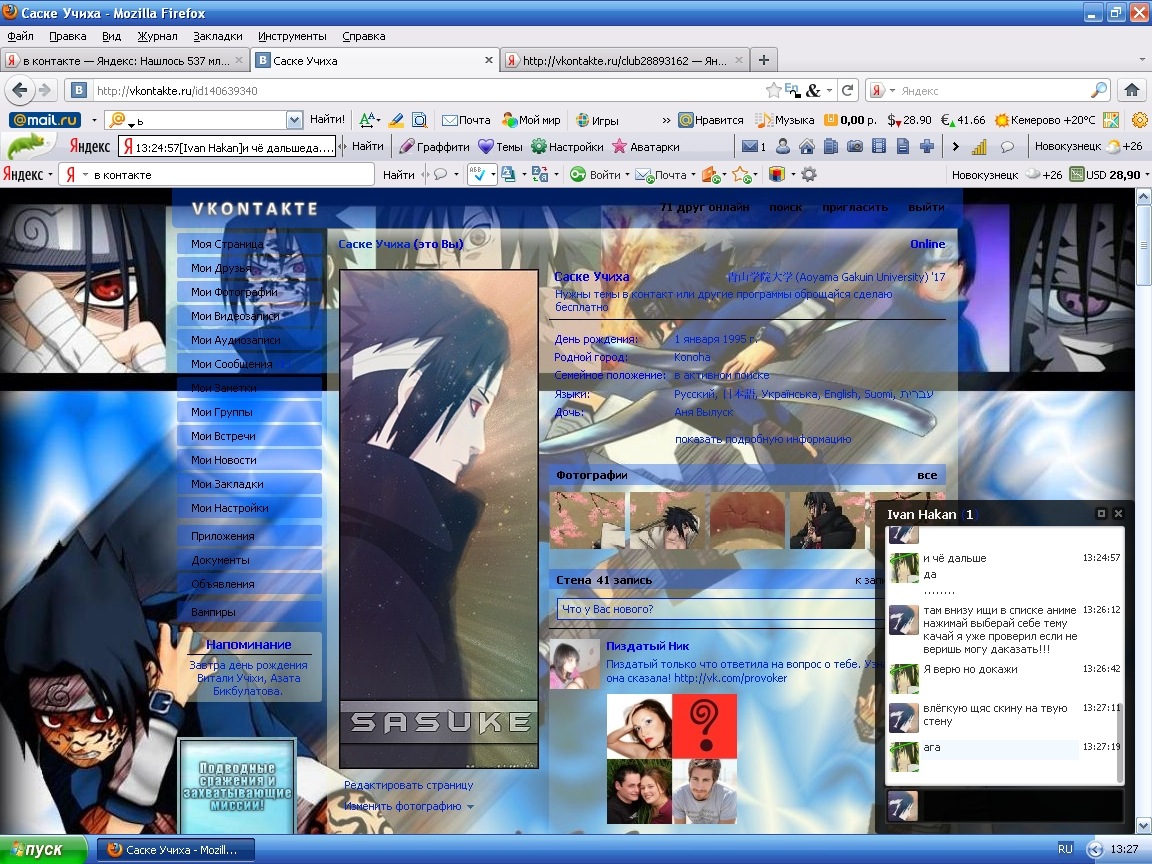
Task: Open the Закладки menu
Action: [217, 36]
